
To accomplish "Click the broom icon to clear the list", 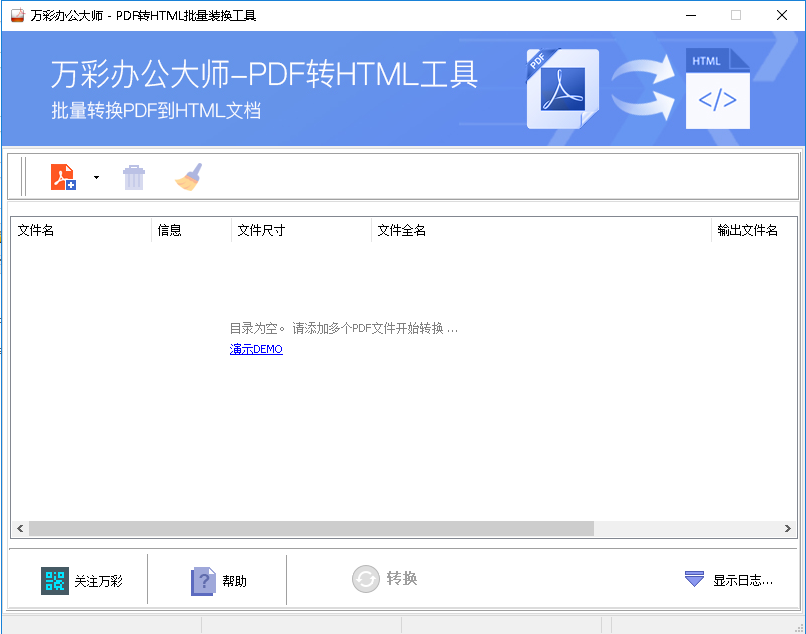I will [188, 176].
